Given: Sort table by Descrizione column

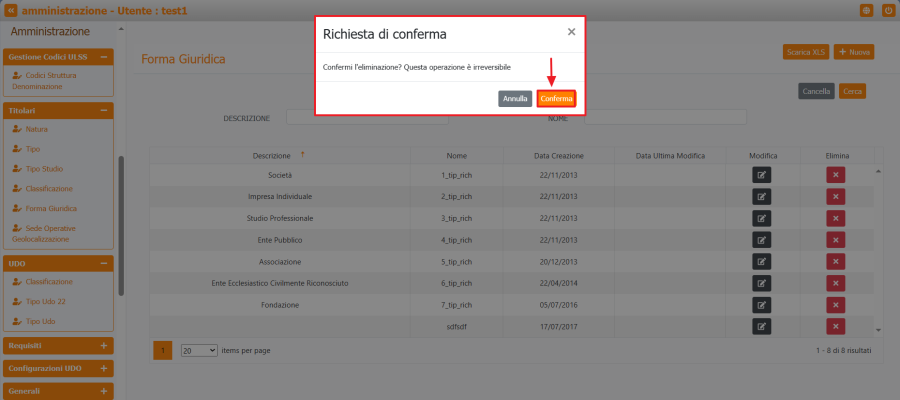Looking at the screenshot, I should 271,156.
